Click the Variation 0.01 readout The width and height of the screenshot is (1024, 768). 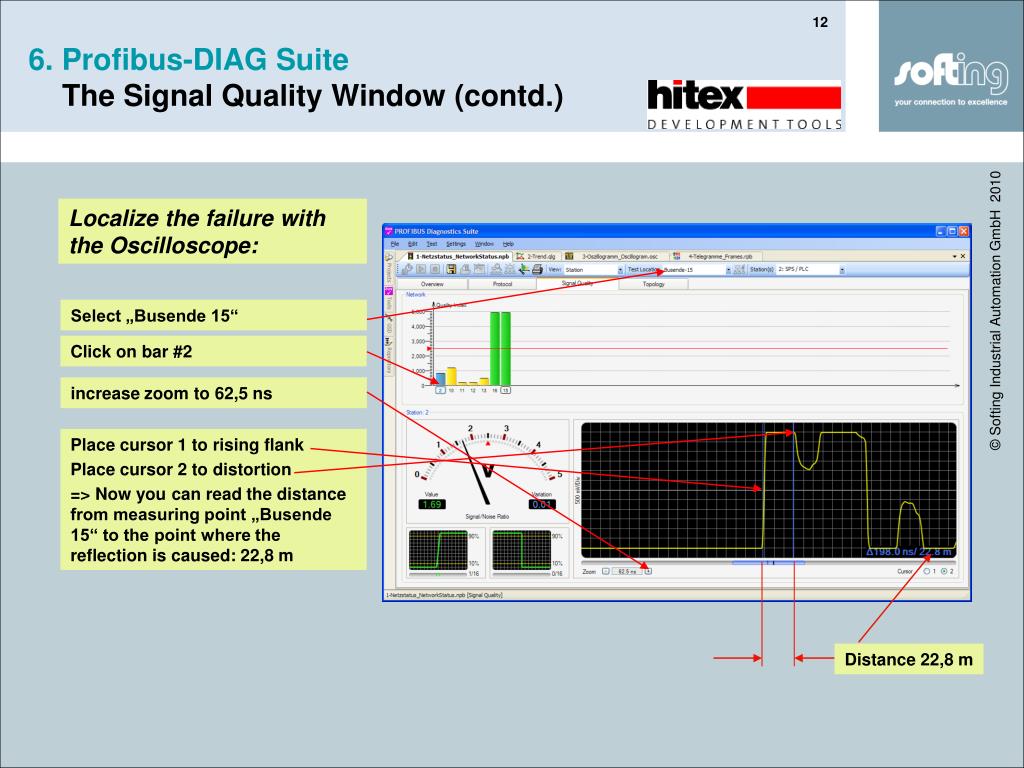(542, 504)
